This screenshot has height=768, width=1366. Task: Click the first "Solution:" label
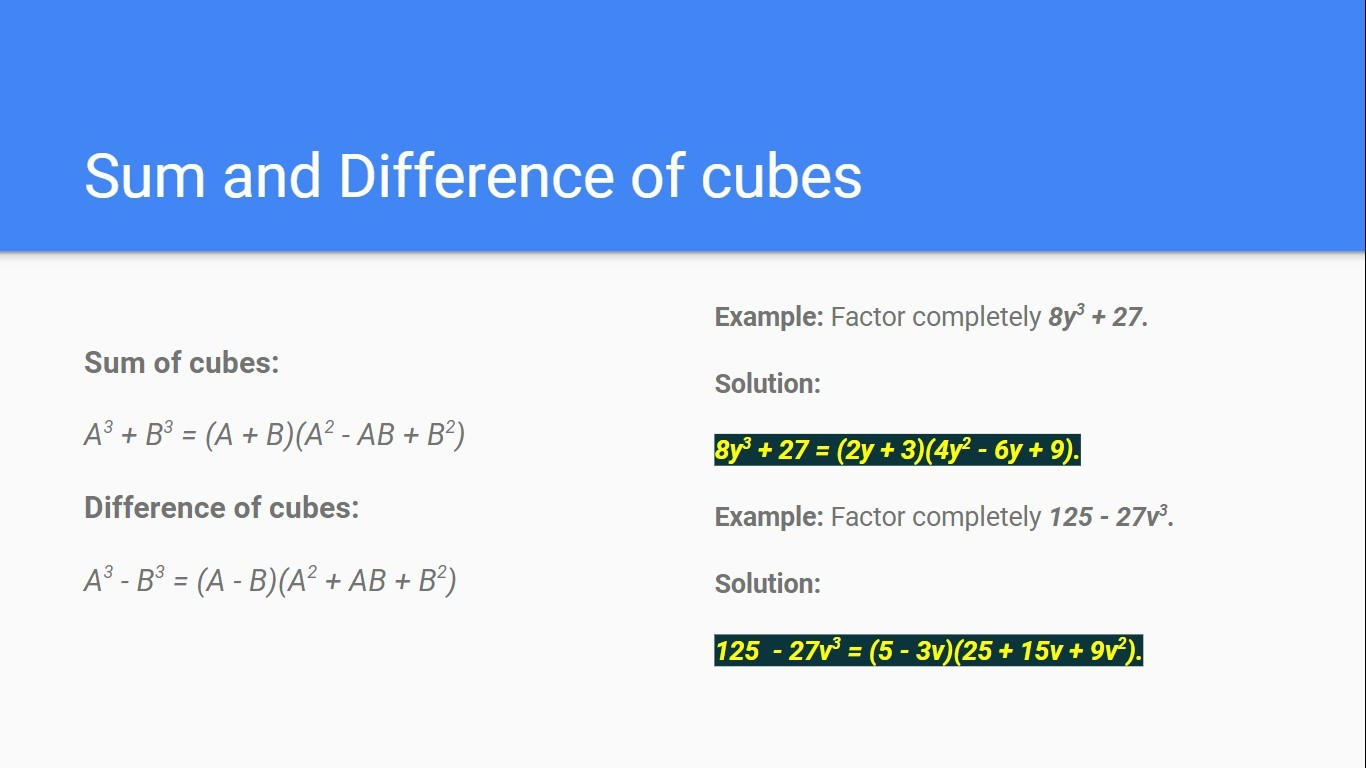[x=767, y=383]
